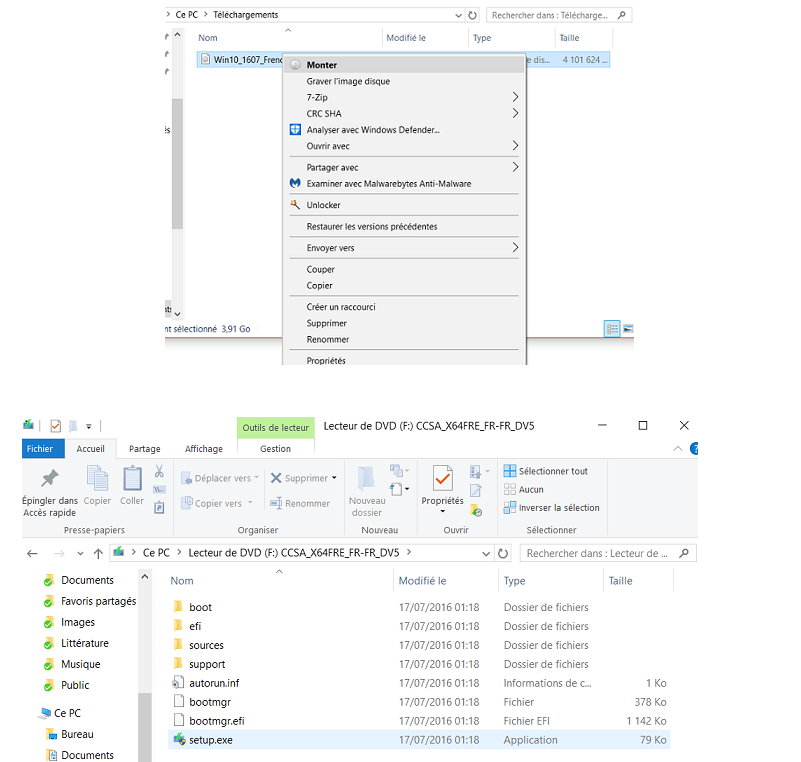Screen dimensions: 801x762
Task: Sort by the Modifié le column in DVD window
Action: tap(422, 581)
